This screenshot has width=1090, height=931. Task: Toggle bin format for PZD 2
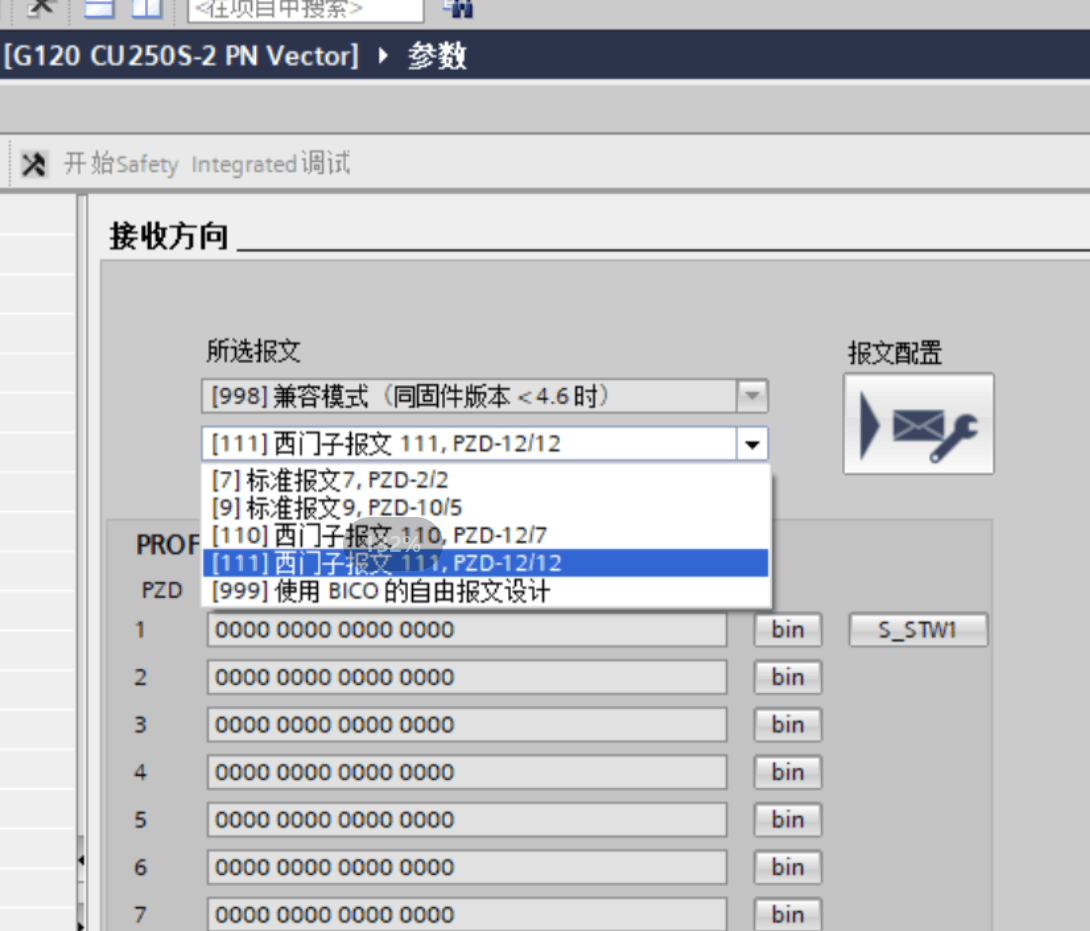tap(788, 677)
